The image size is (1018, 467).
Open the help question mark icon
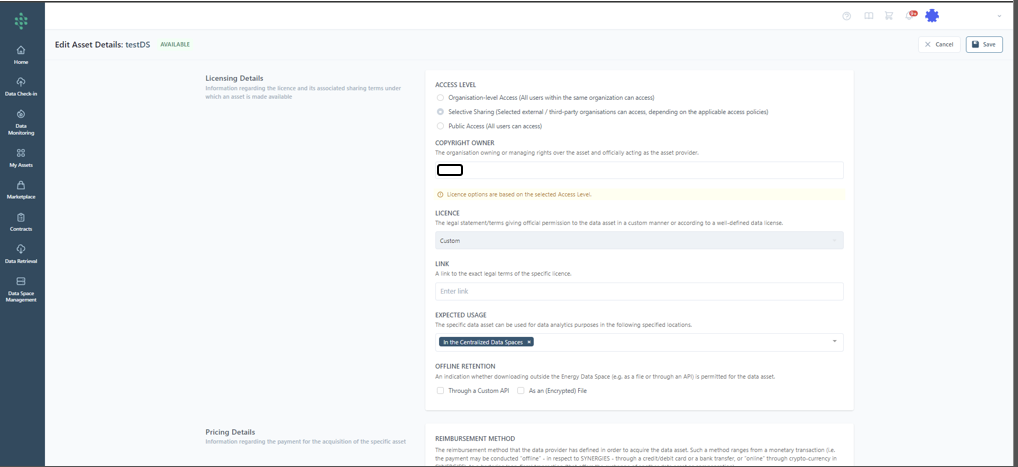(846, 16)
